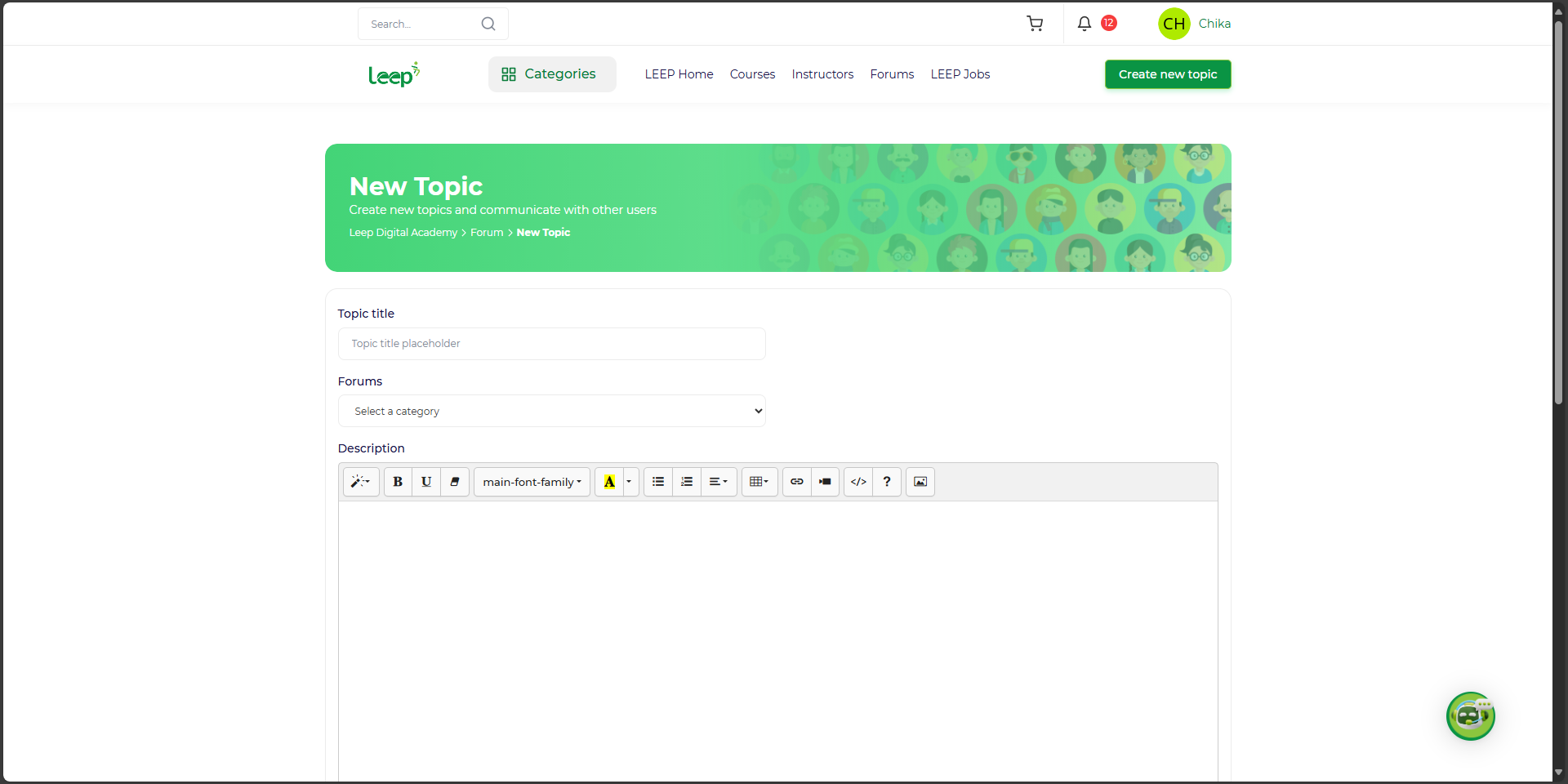Image resolution: width=1568 pixels, height=784 pixels.
Task: Expand the Select a category dropdown
Action: [x=552, y=411]
